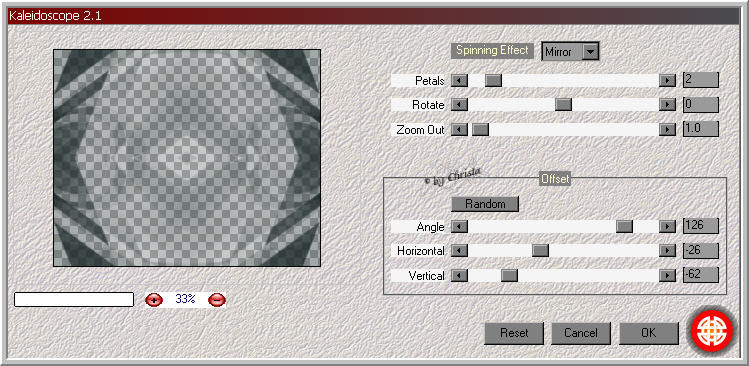749x366 pixels.
Task: Click the Angle value field 126
Action: pos(701,226)
